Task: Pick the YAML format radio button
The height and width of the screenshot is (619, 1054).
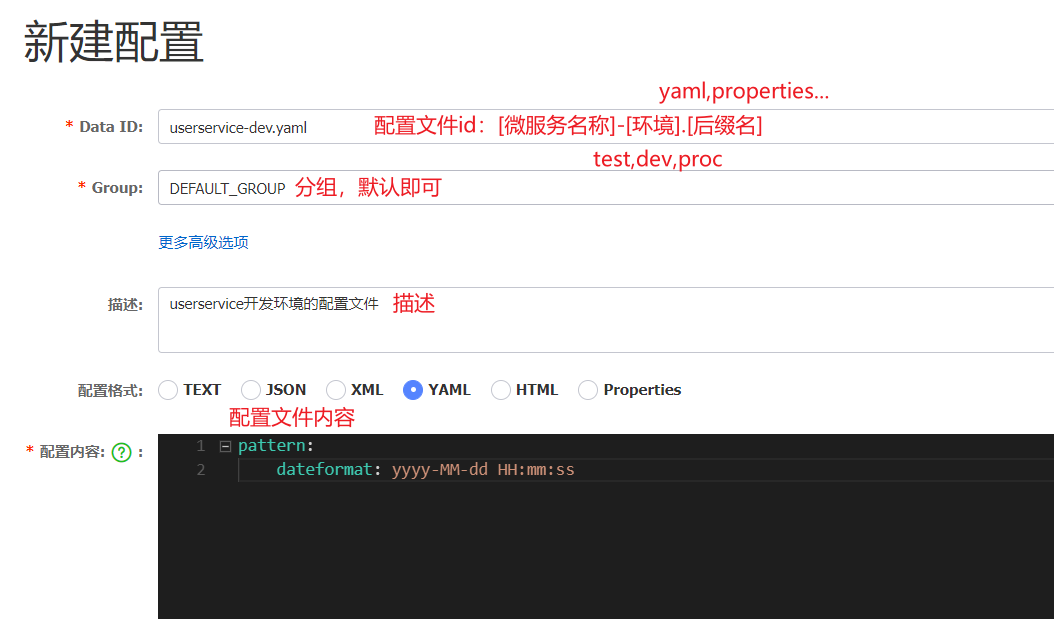Action: click(x=412, y=390)
